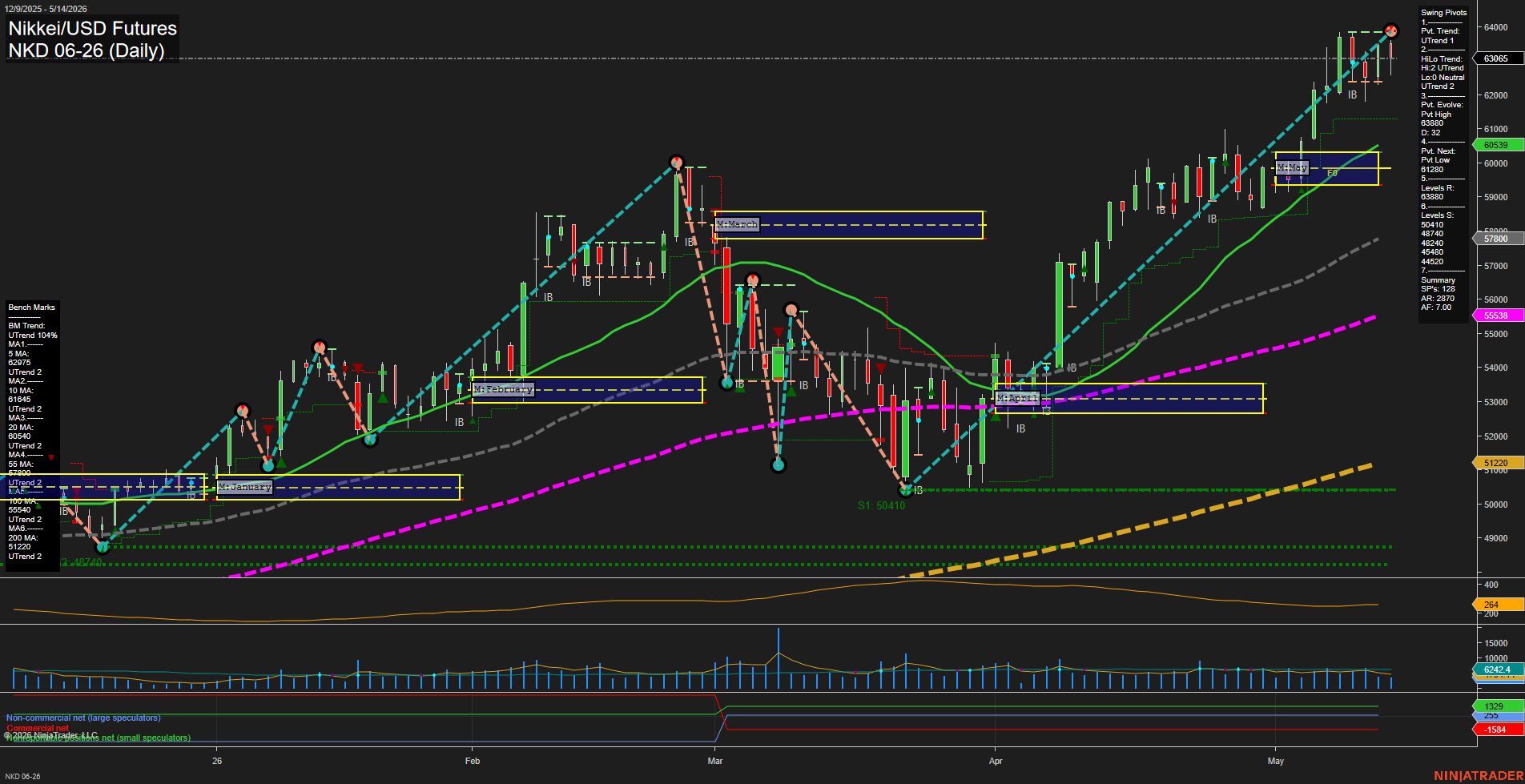Click the F0 label in the May box
The image size is (1525, 784).
(x=1332, y=174)
